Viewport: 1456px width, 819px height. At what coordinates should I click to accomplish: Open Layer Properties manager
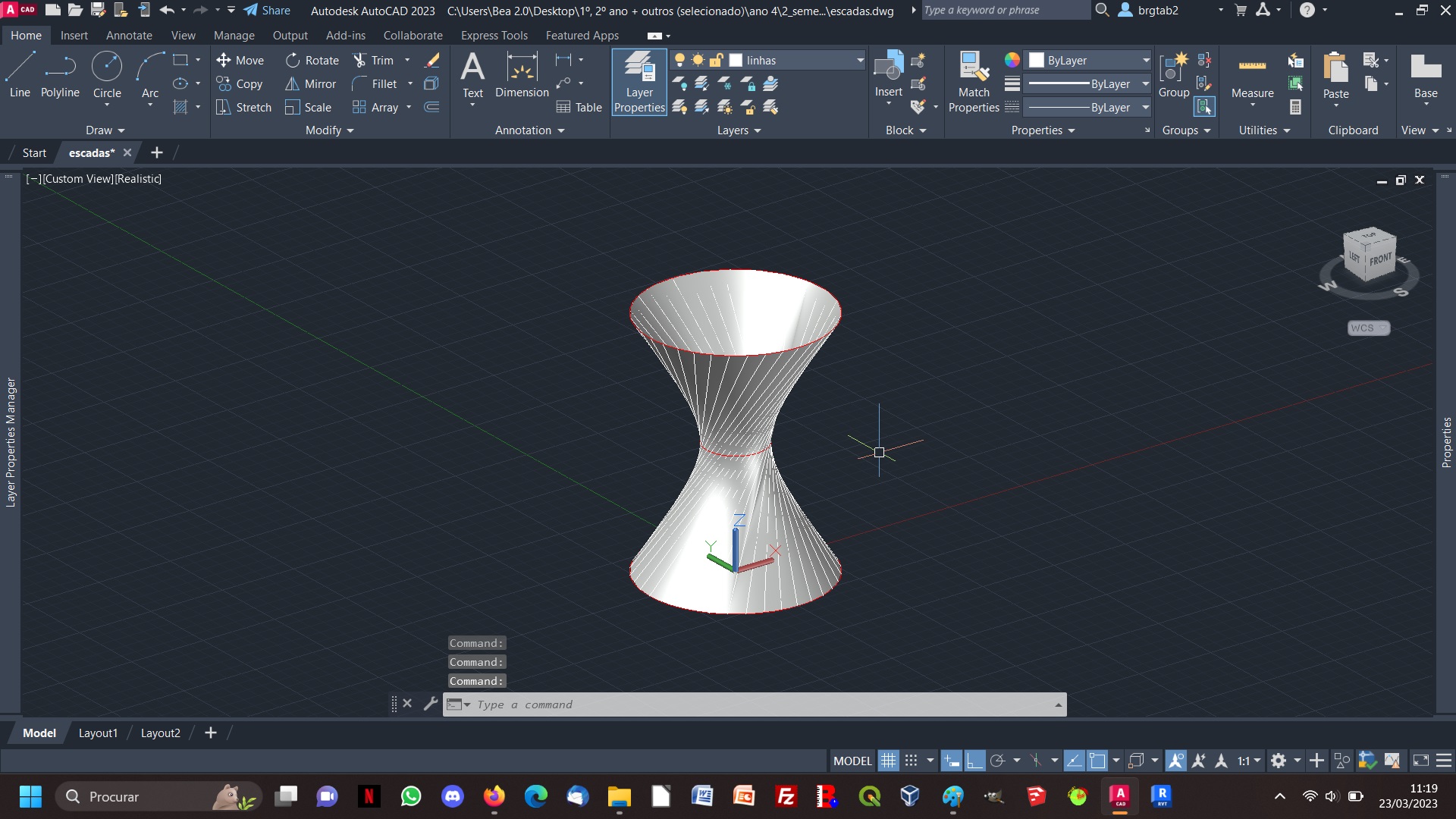(x=639, y=82)
